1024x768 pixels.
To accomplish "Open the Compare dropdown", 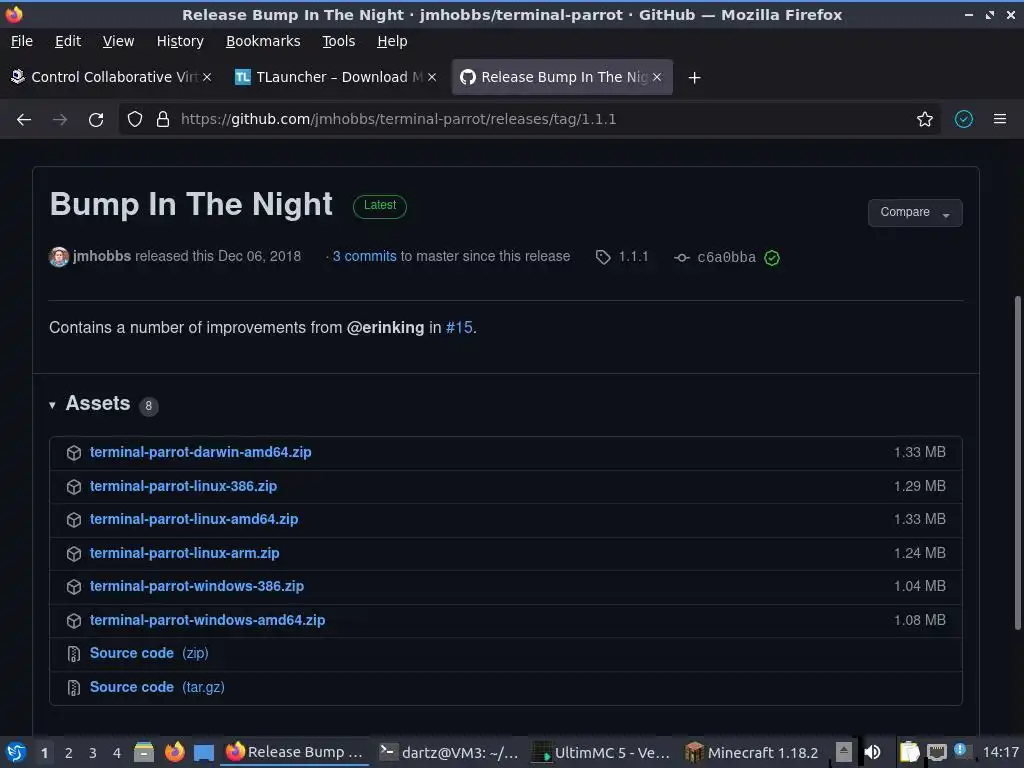I will click(x=915, y=213).
